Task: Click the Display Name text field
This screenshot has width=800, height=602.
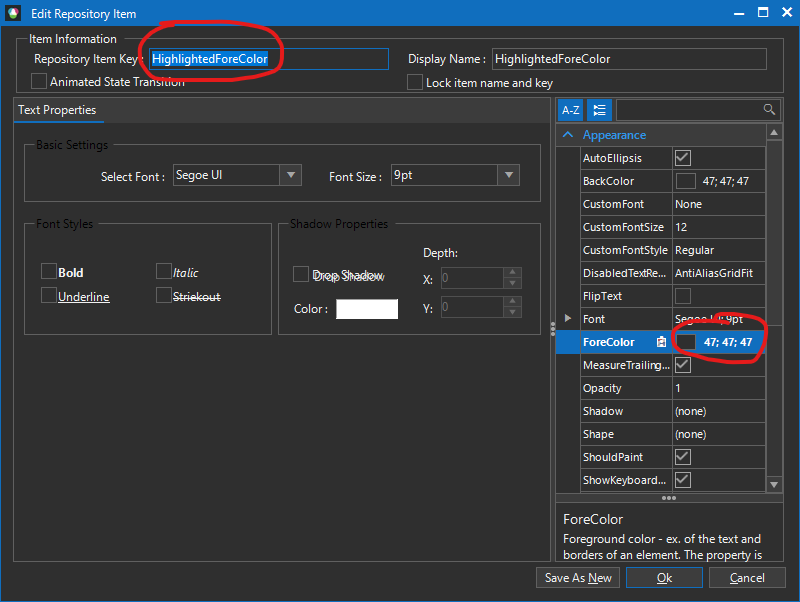Action: [629, 59]
